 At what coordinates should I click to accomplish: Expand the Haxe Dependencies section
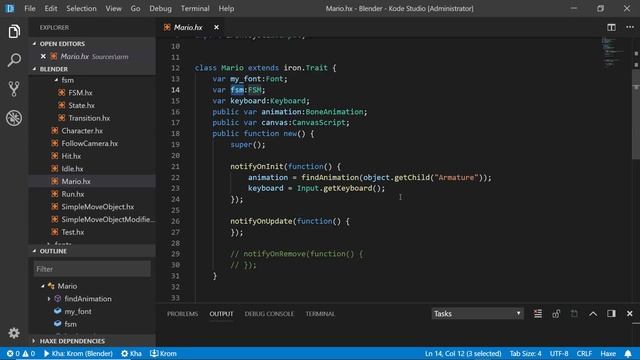[34, 341]
